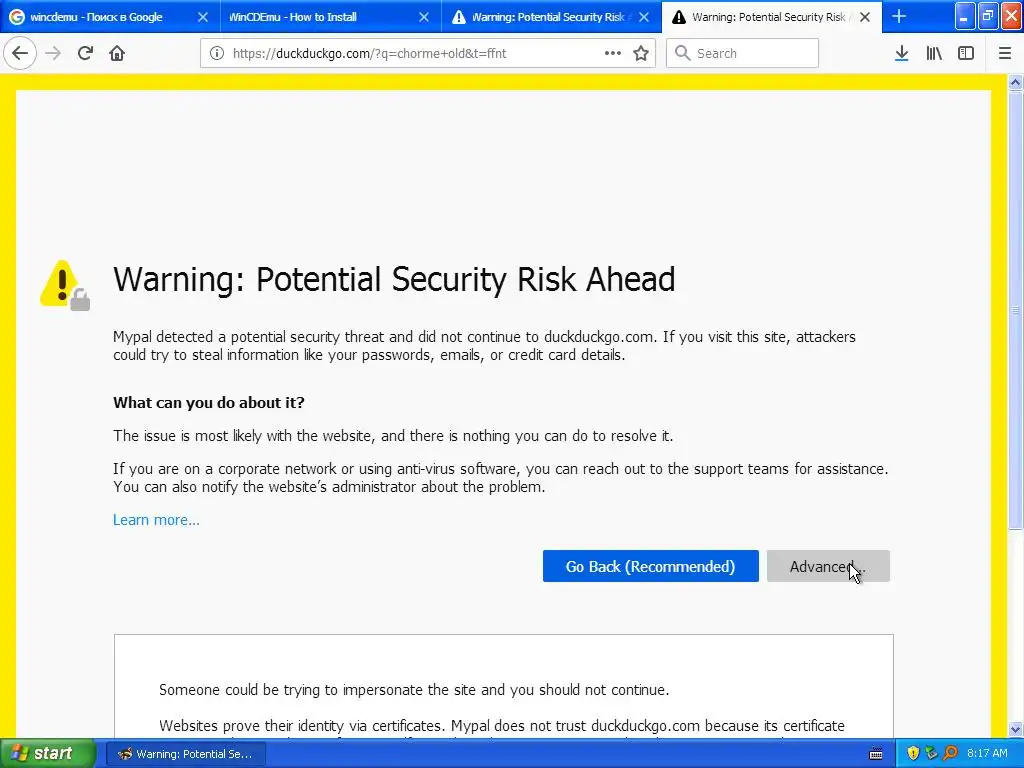The image size is (1024, 768).
Task: Bookmark this page with the star icon
Action: pos(641,53)
